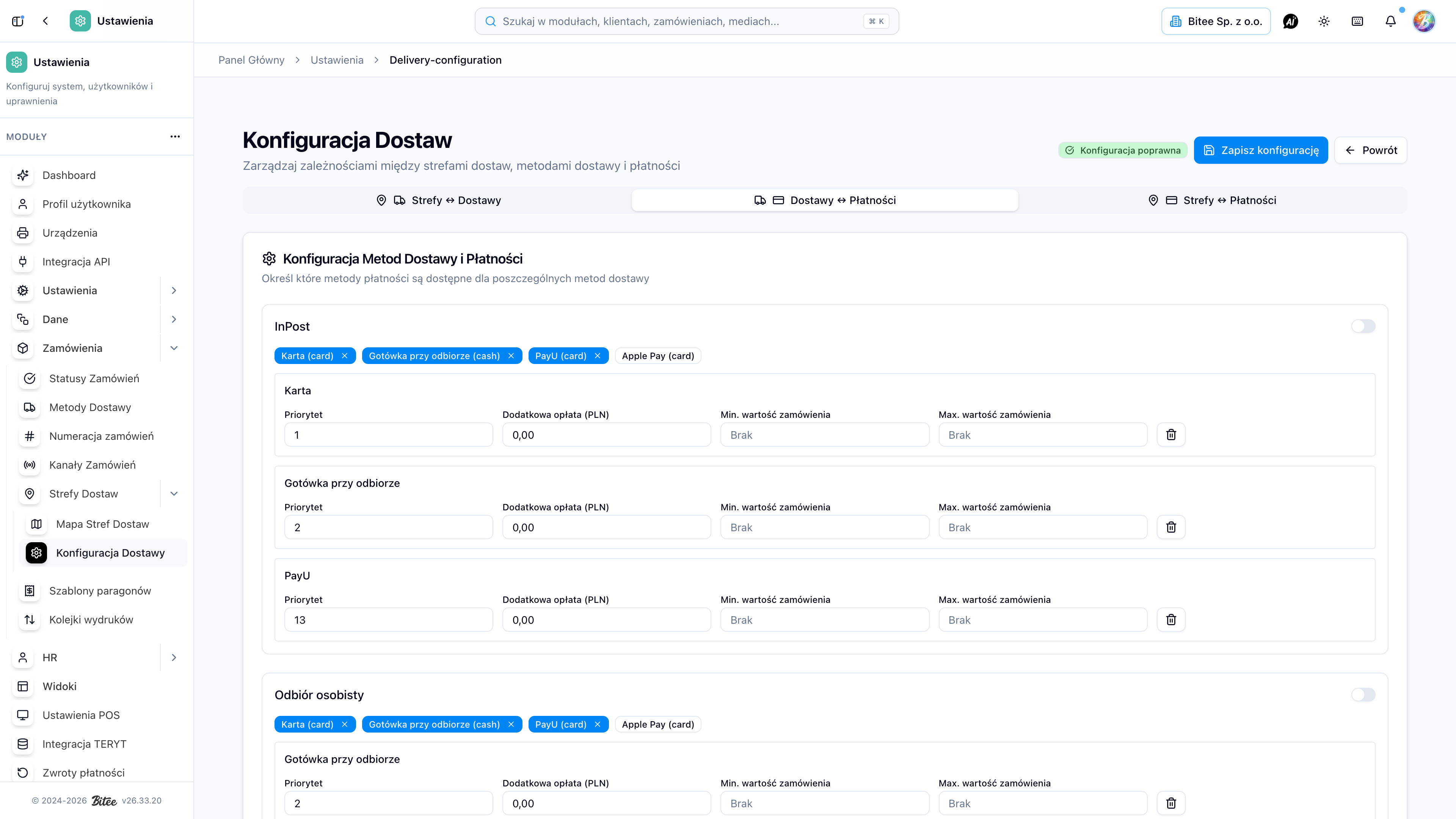This screenshot has width=1456, height=819.
Task: Remove PayU (card) tag from Odbiór osobisty
Action: click(x=598, y=724)
